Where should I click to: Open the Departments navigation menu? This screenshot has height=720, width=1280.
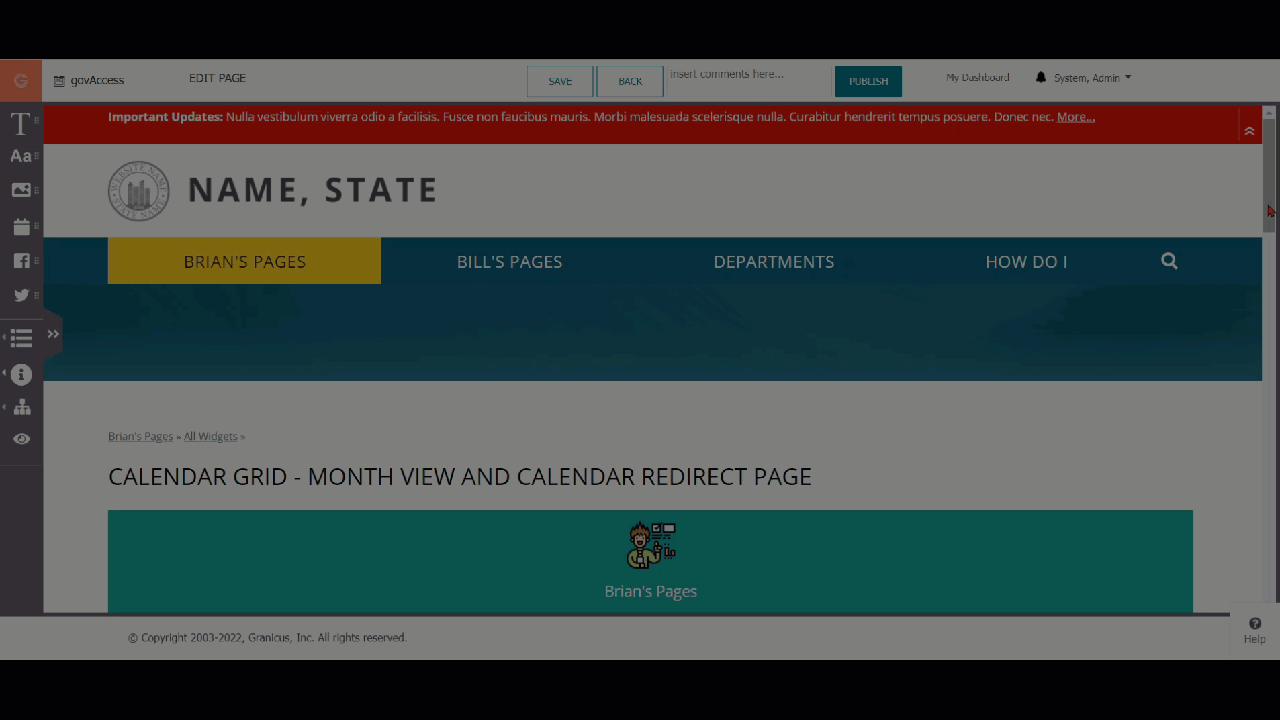pyautogui.click(x=773, y=261)
